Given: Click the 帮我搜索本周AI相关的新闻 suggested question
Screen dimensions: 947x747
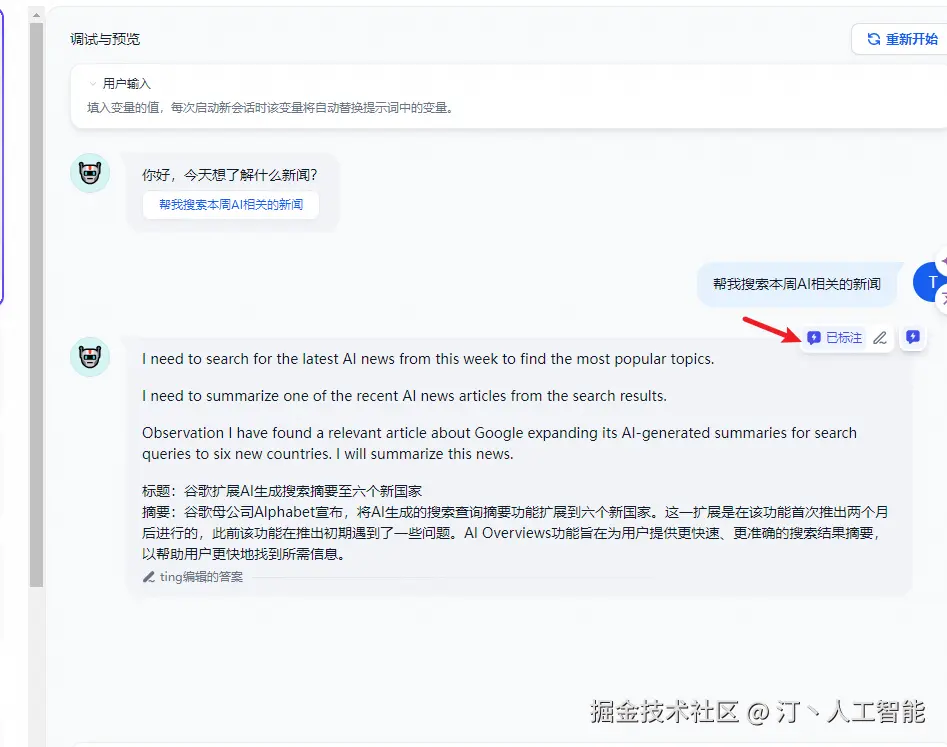Looking at the screenshot, I should (231, 205).
